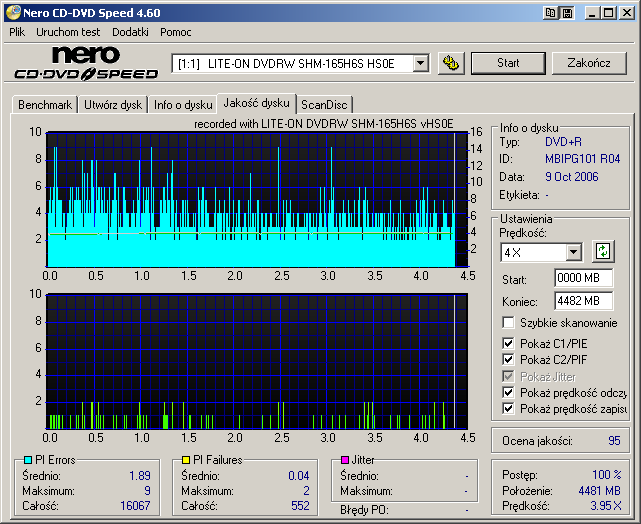Click the Koniec 4482 MB field

(583, 301)
